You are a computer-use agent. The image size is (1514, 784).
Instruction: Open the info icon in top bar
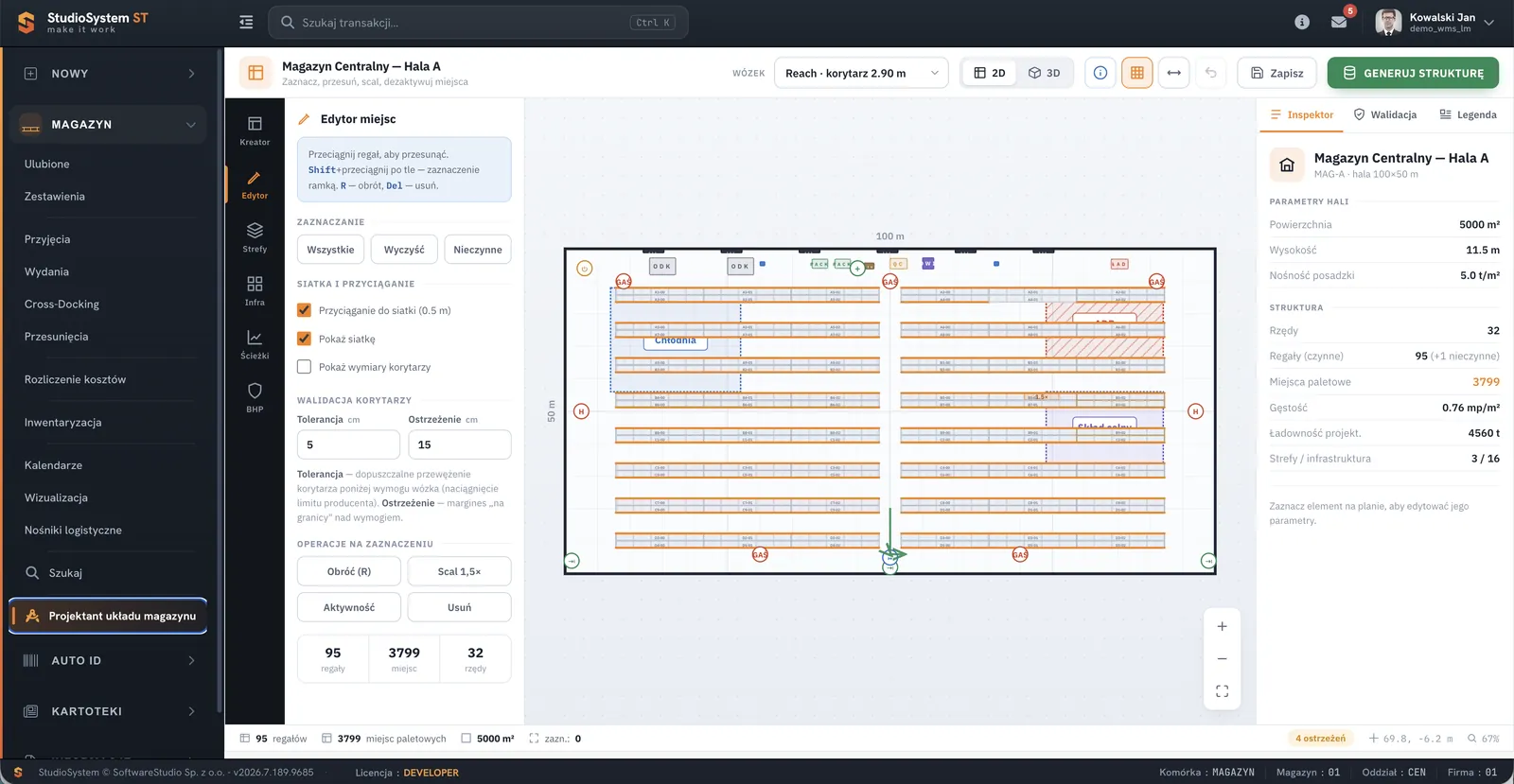coord(1302,22)
